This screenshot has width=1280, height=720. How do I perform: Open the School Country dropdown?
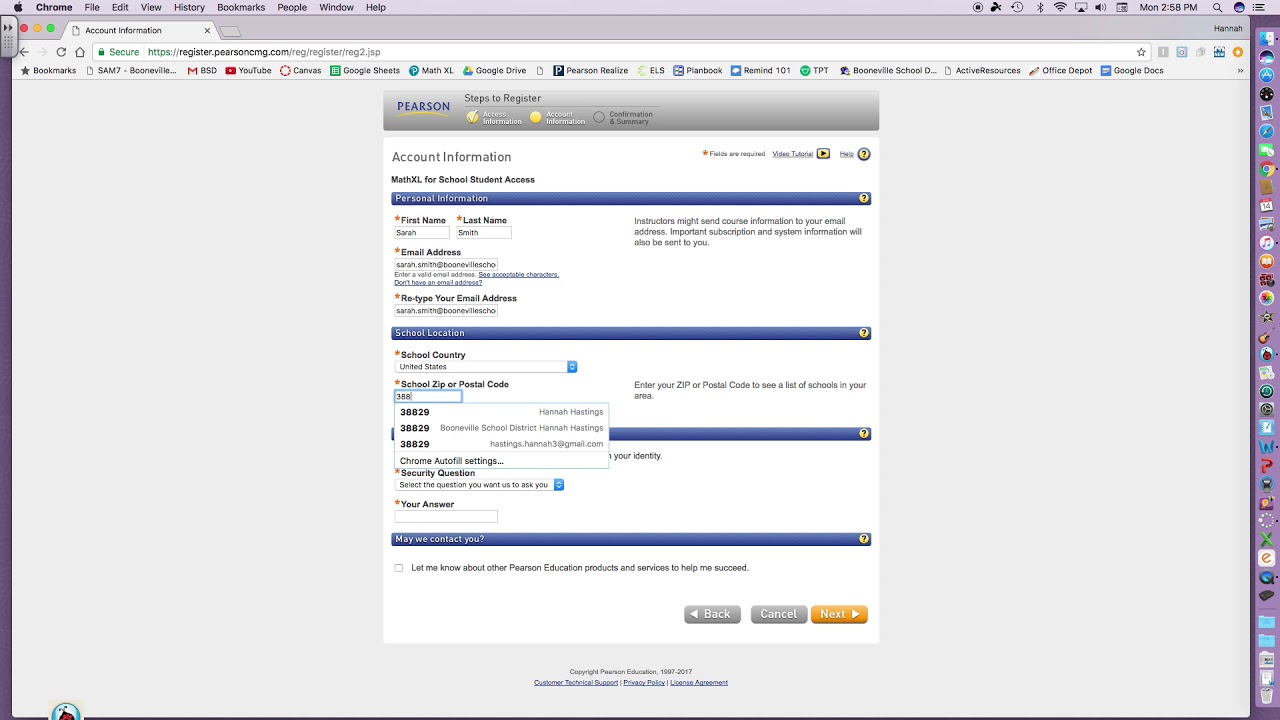[x=486, y=367]
